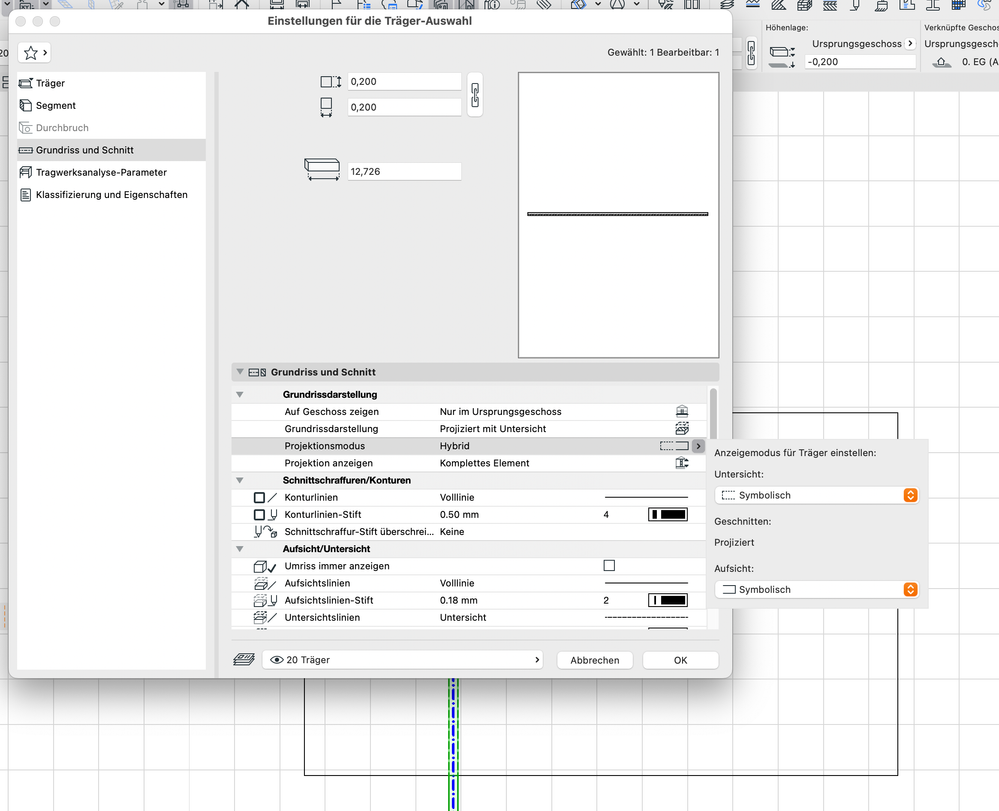Click the Aufsichtslinien solid line type sample
The height and width of the screenshot is (811, 999).
646,583
